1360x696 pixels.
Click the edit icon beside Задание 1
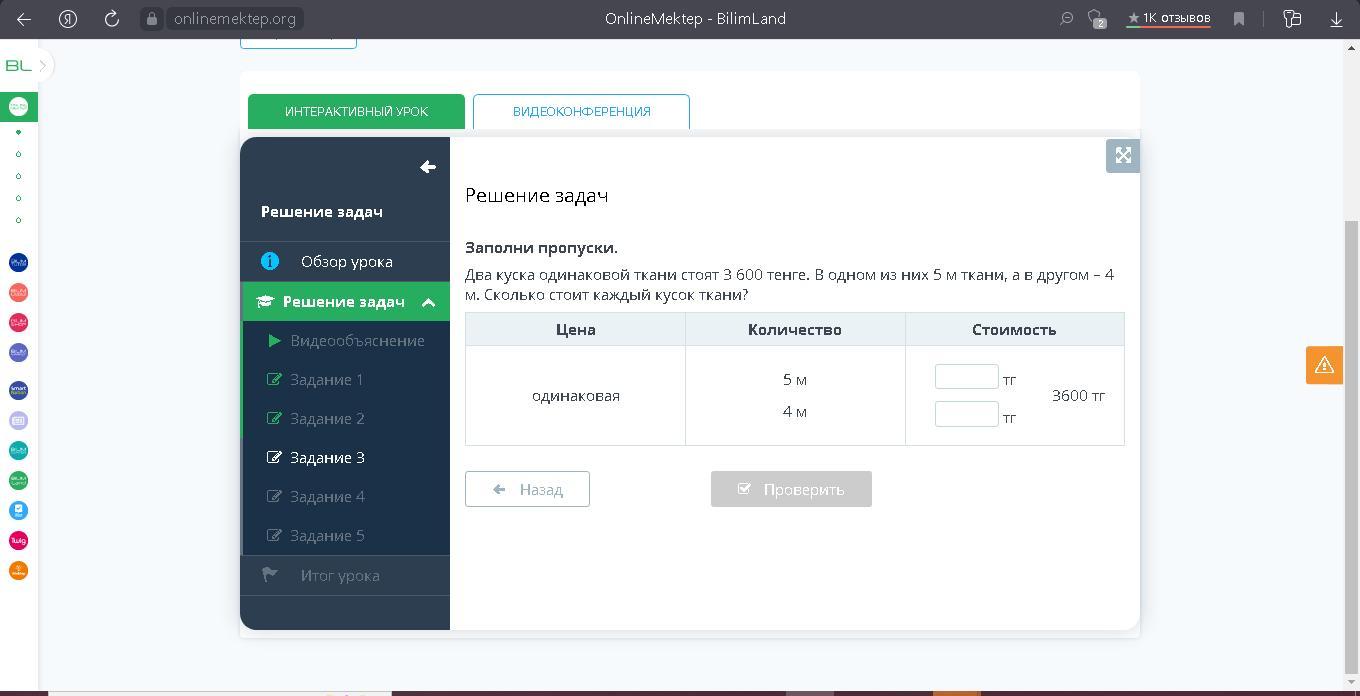pos(275,379)
